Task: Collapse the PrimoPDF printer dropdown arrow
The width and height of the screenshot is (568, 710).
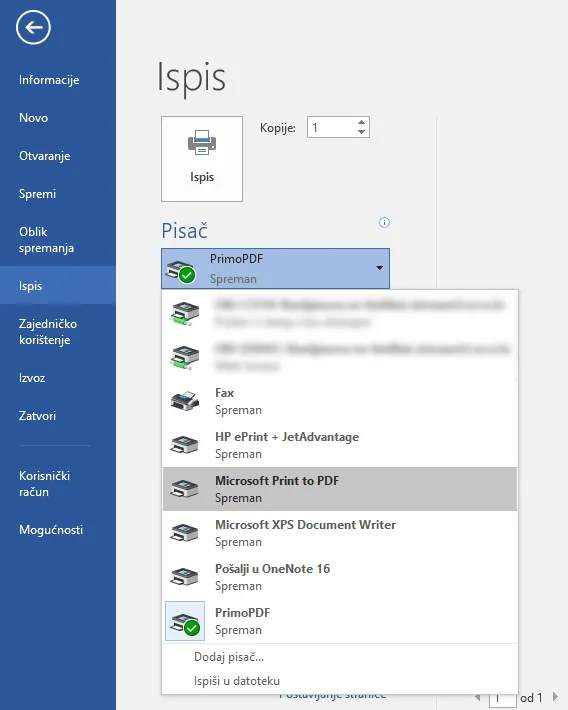Action: point(380,268)
